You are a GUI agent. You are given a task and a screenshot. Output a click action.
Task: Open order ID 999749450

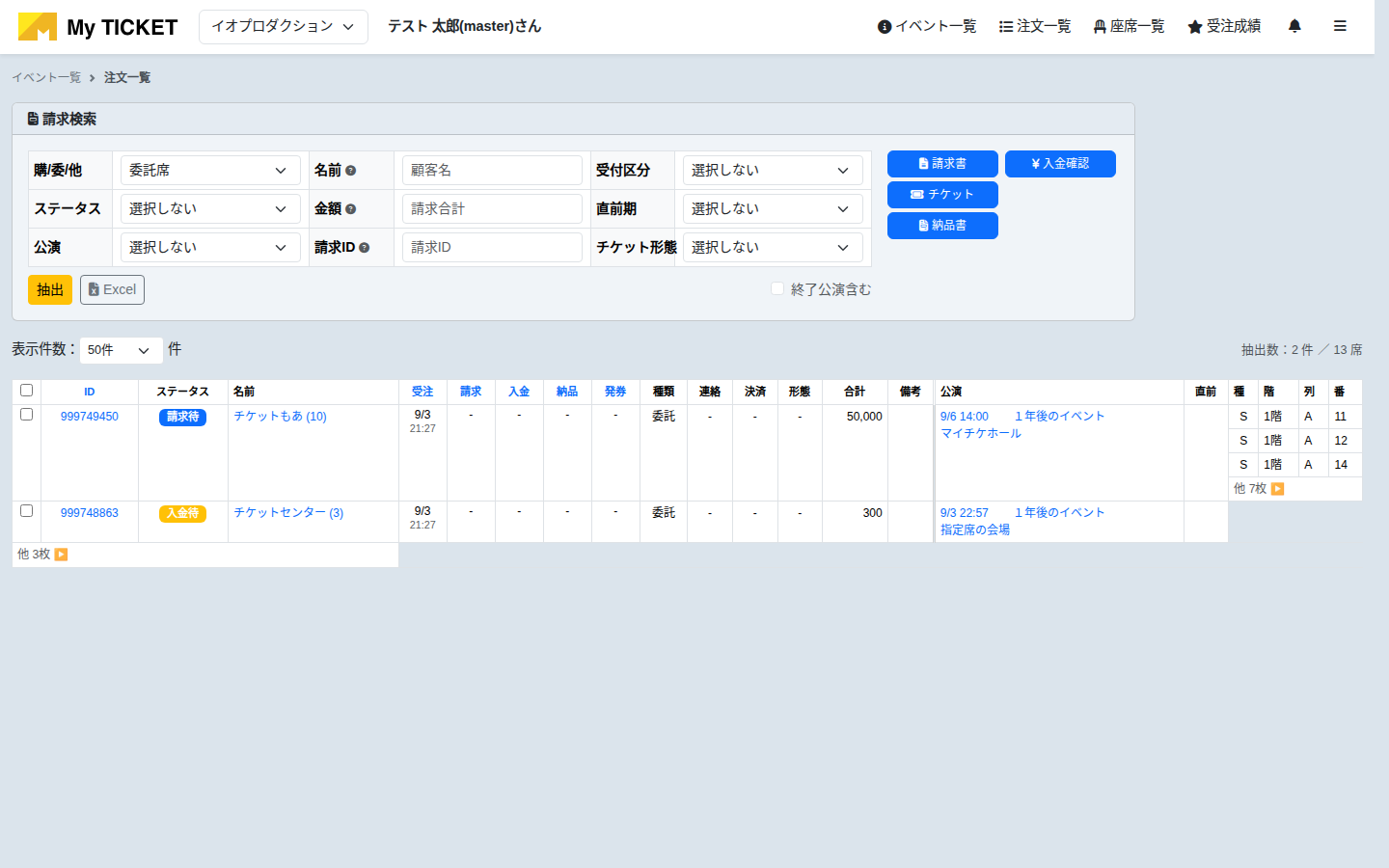90,417
